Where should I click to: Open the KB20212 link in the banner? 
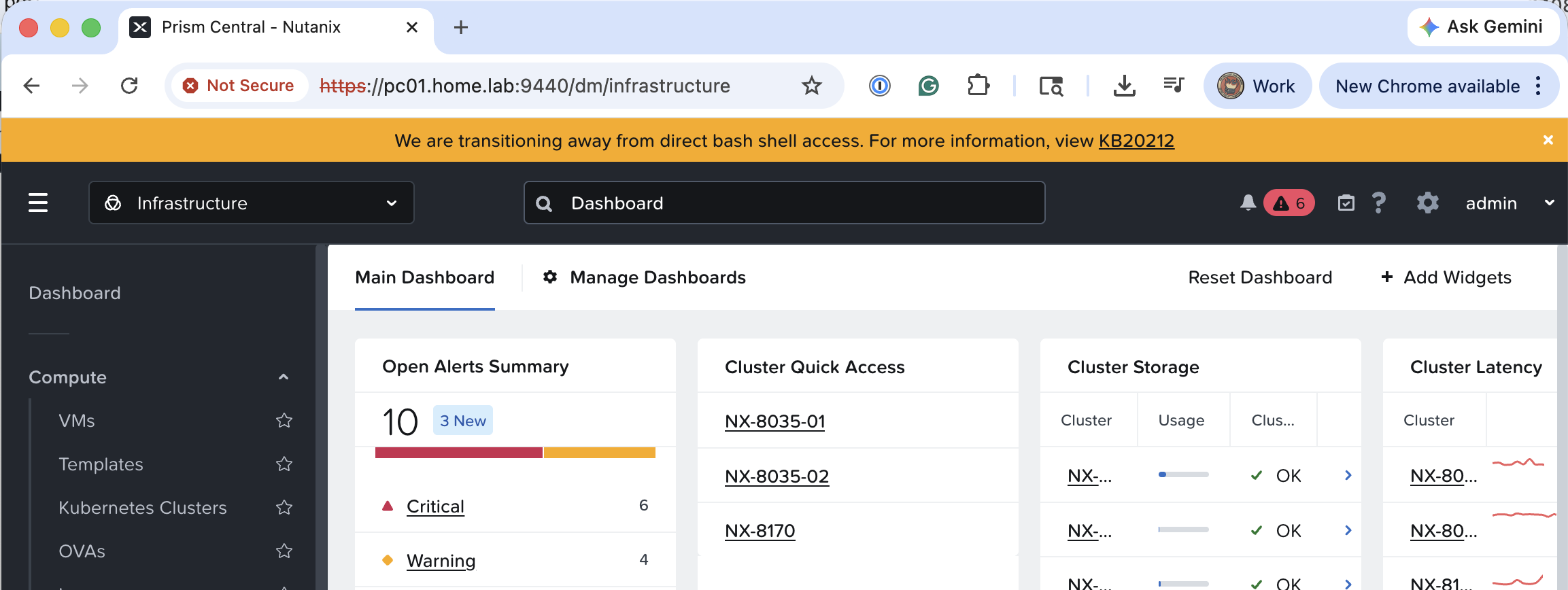(1136, 141)
